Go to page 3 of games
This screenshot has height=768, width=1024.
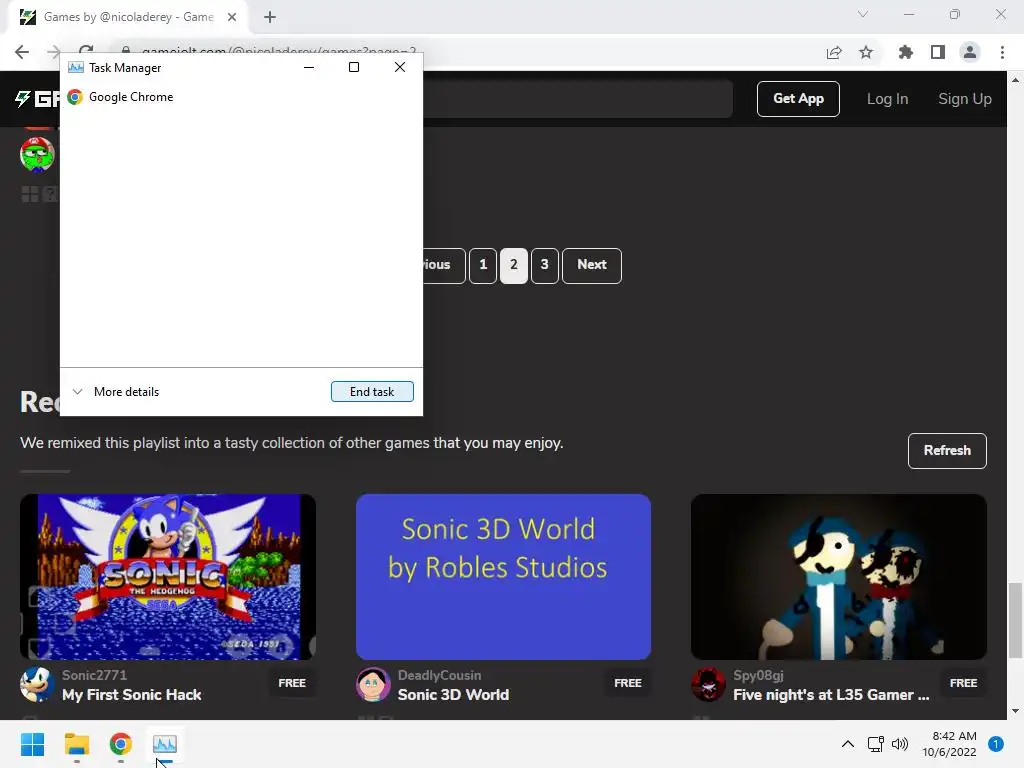[x=545, y=265]
